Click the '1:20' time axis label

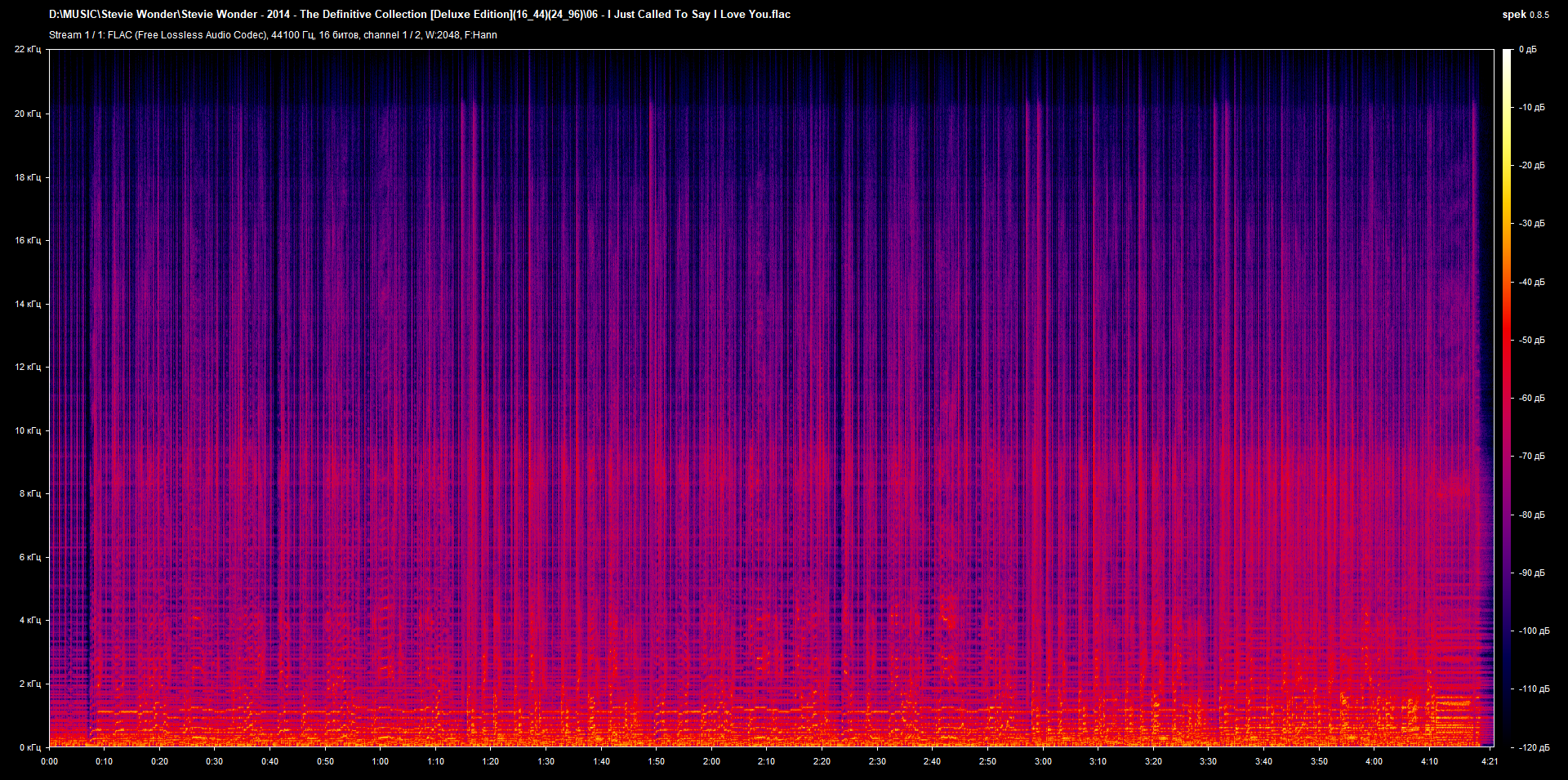tap(491, 761)
